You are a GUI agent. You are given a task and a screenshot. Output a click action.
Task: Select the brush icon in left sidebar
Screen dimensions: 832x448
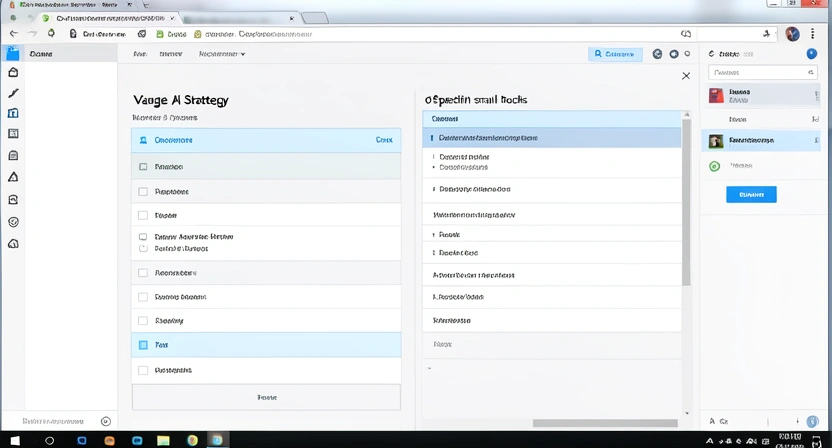coord(13,93)
